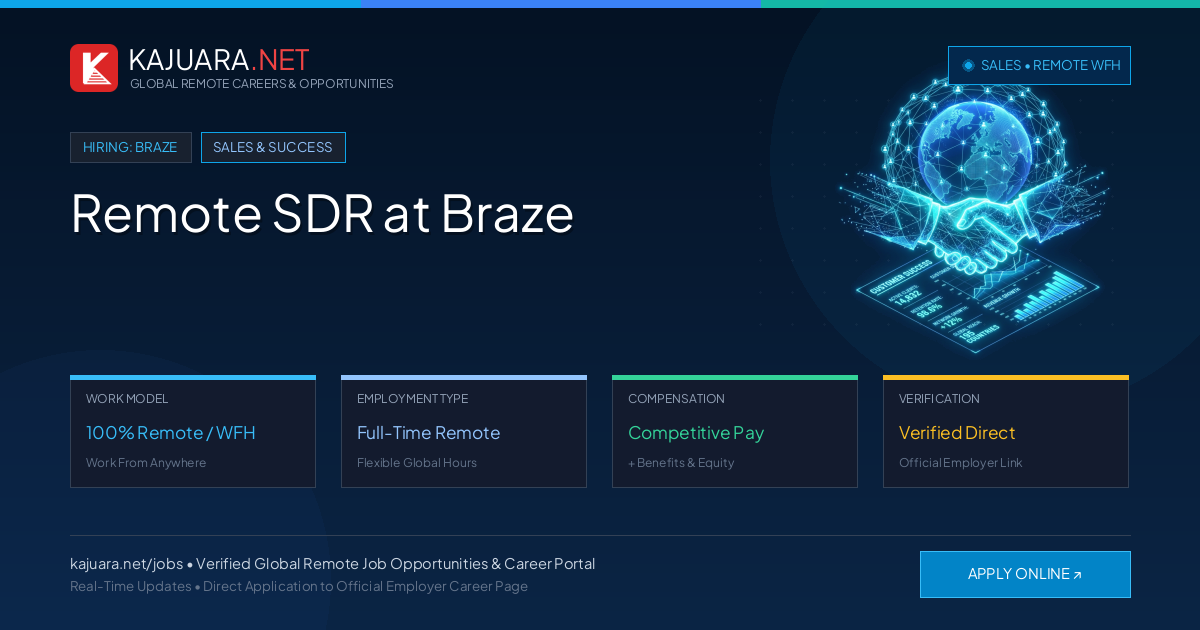This screenshot has height=630, width=1200.
Task: Open the KAJUARA.NET site title
Action: pos(219,60)
